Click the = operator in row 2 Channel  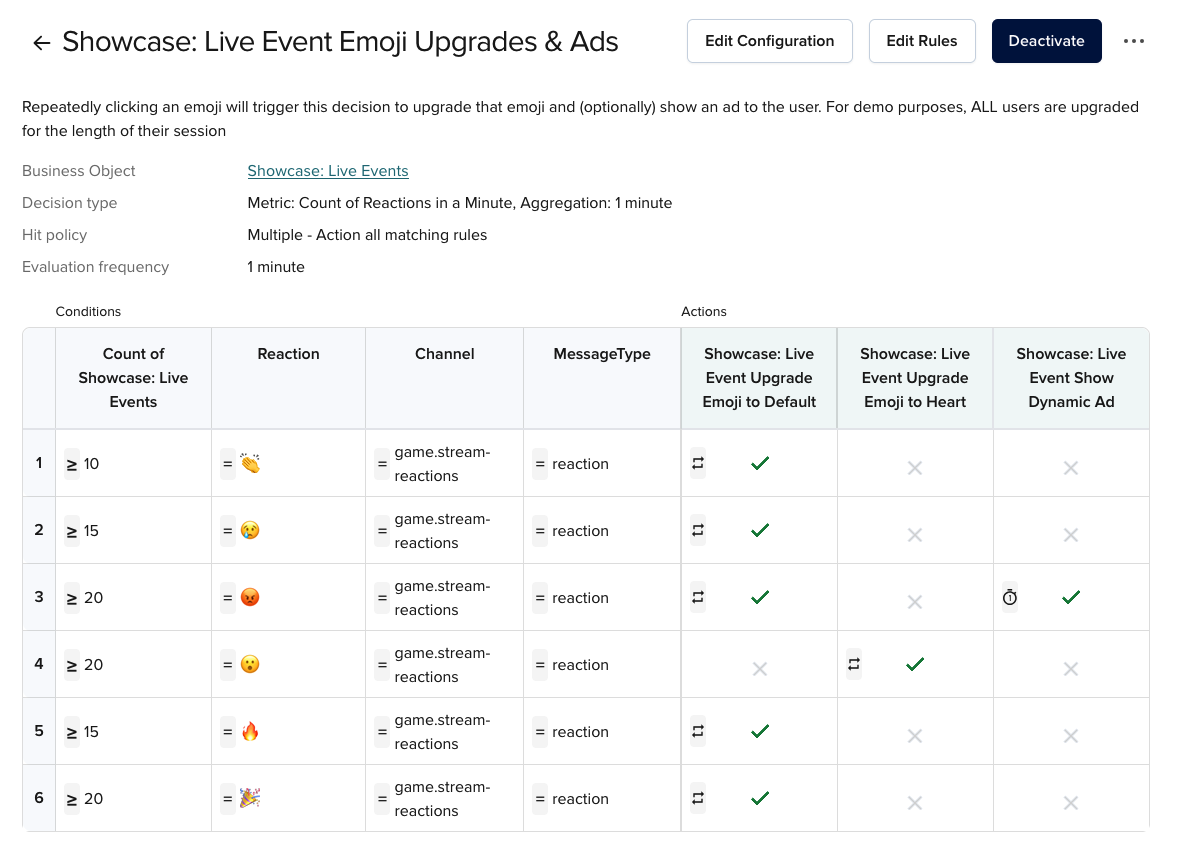click(x=382, y=531)
